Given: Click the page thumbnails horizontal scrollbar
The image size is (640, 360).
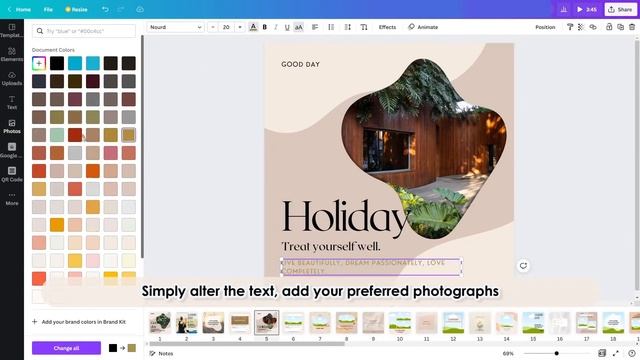Looking at the screenshot, I should [x=247, y=344].
